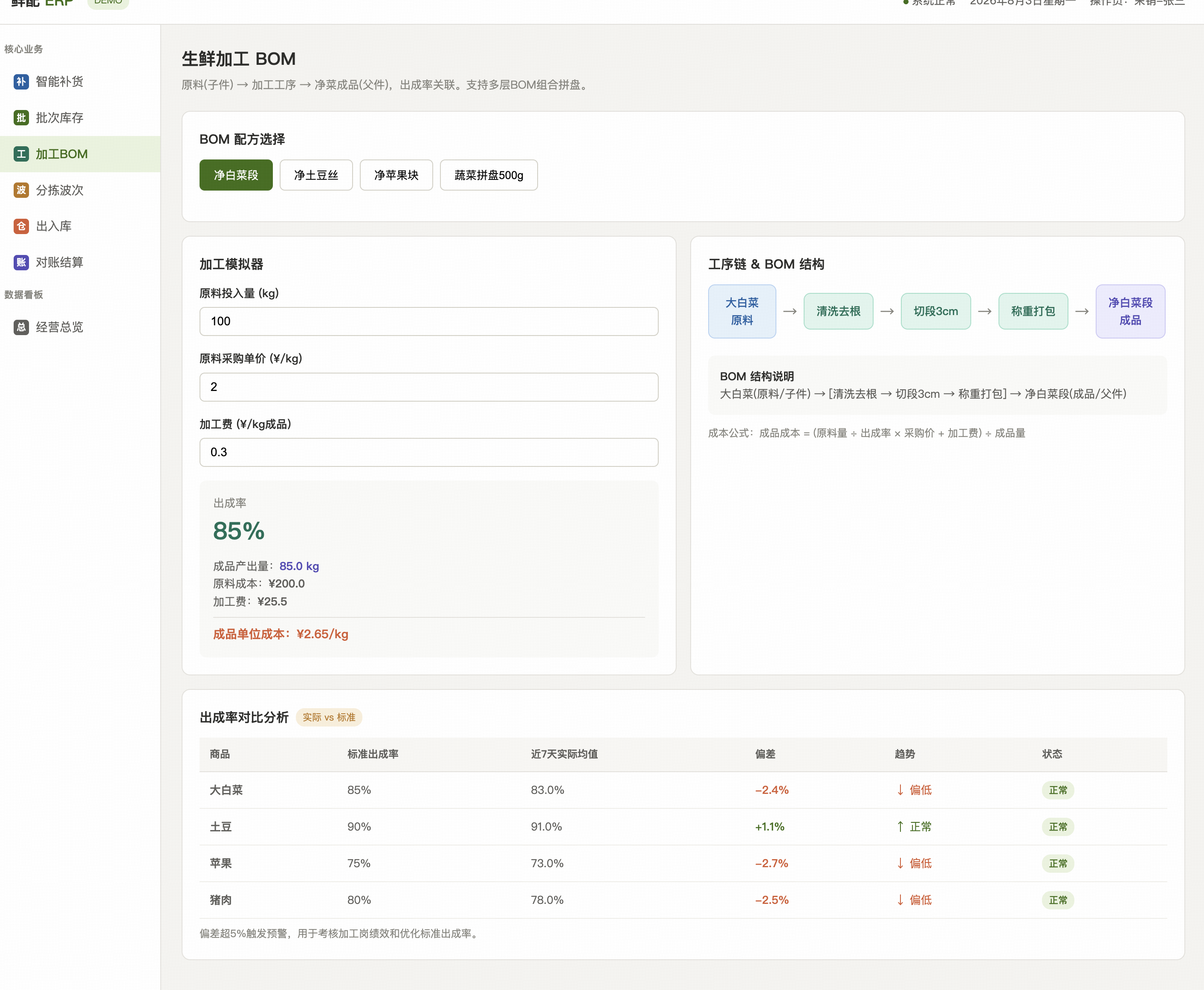Click 正常 status badge in 大白菜 row
The height and width of the screenshot is (990, 1204).
click(1058, 790)
